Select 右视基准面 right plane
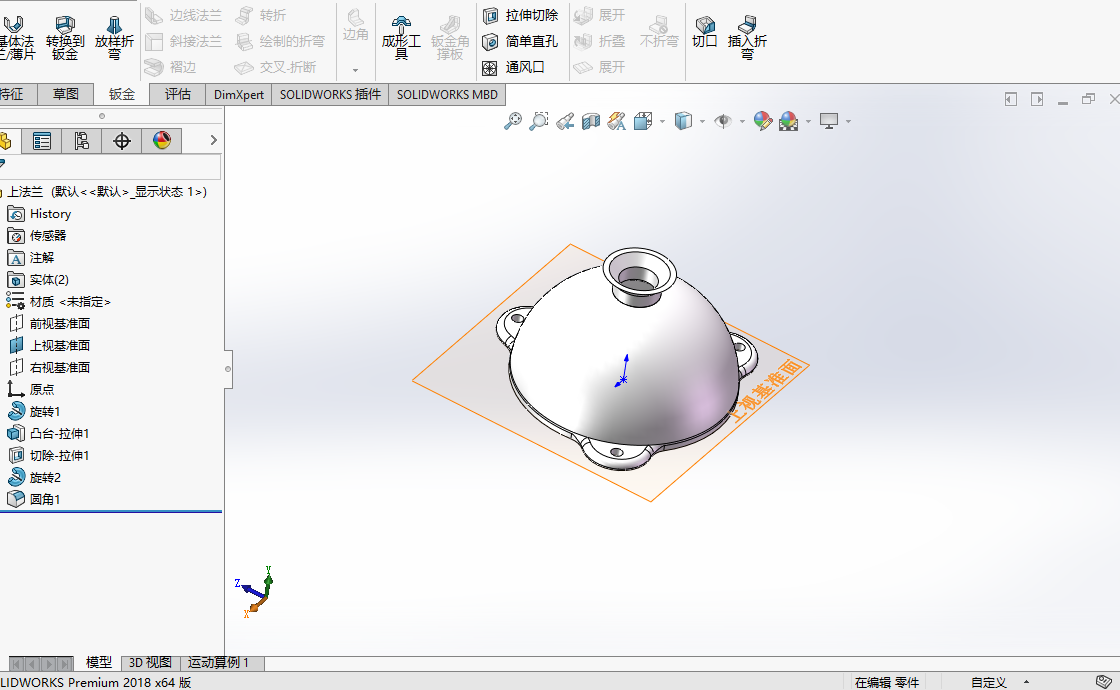1120x690 pixels. (49, 368)
